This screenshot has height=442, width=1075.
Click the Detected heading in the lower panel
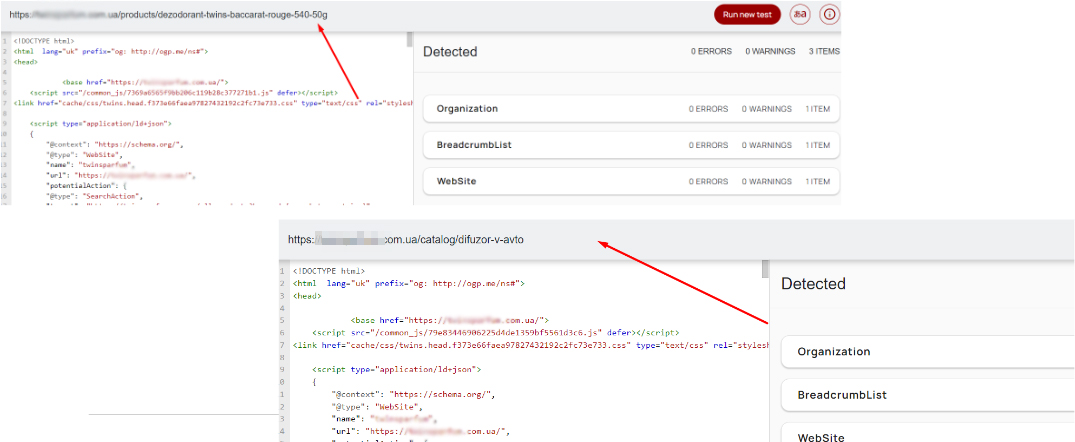click(x=813, y=284)
